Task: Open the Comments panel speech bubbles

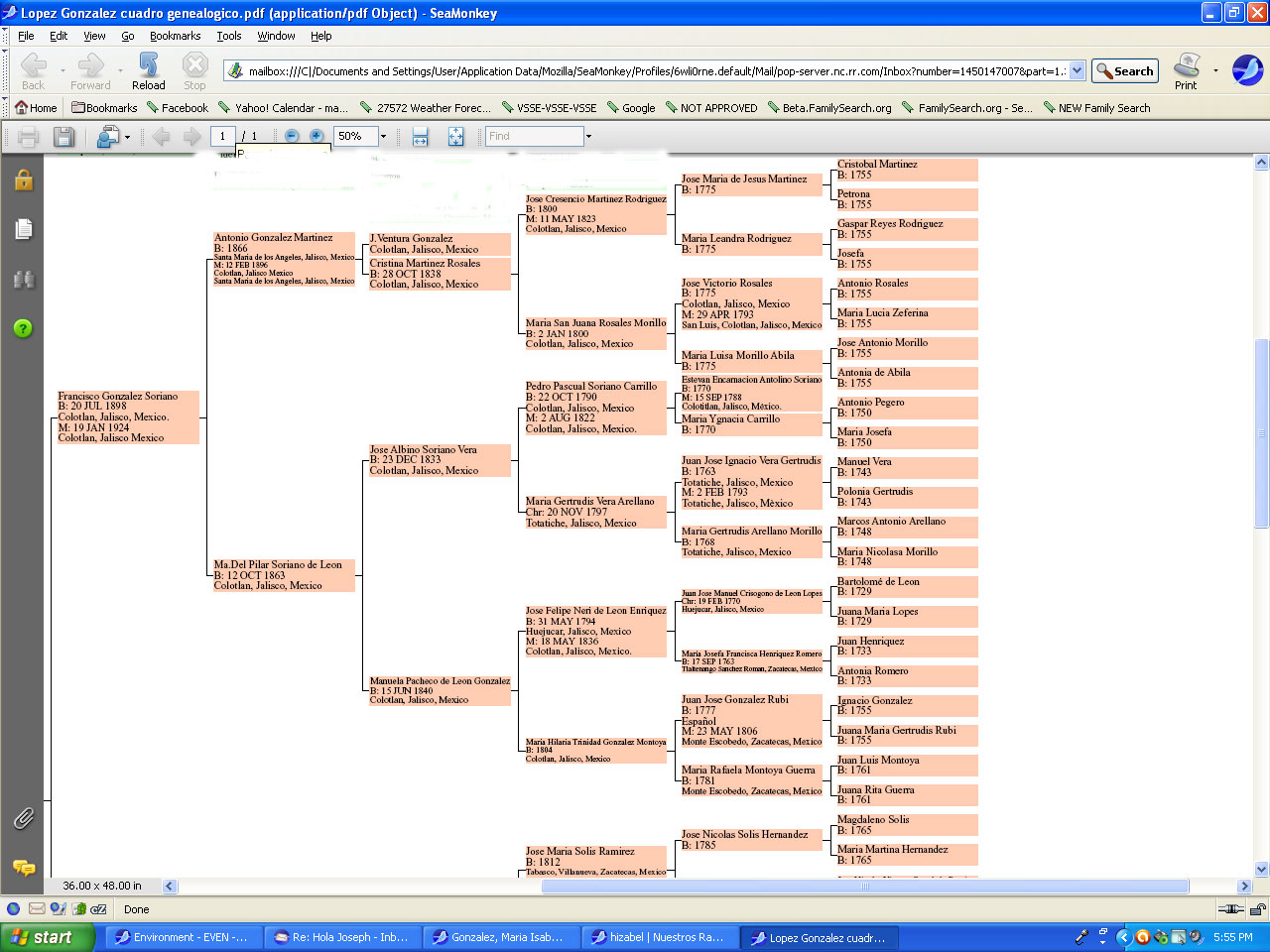Action: [x=24, y=868]
